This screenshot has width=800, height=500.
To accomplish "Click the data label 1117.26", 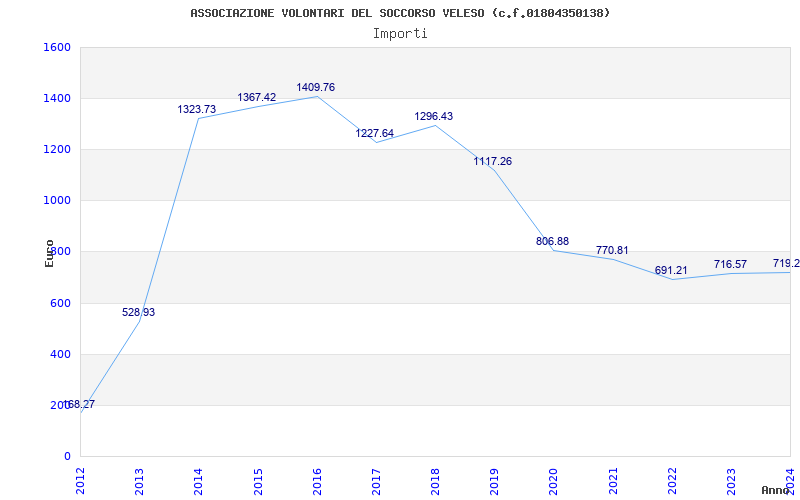I will 493,161.
